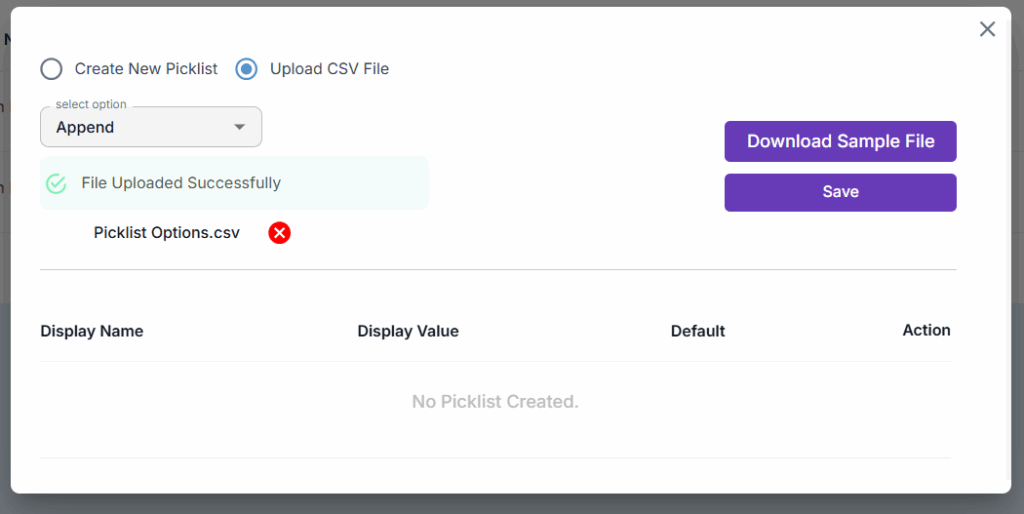Click the Display Value column header
The width and height of the screenshot is (1024, 514).
[x=408, y=331]
